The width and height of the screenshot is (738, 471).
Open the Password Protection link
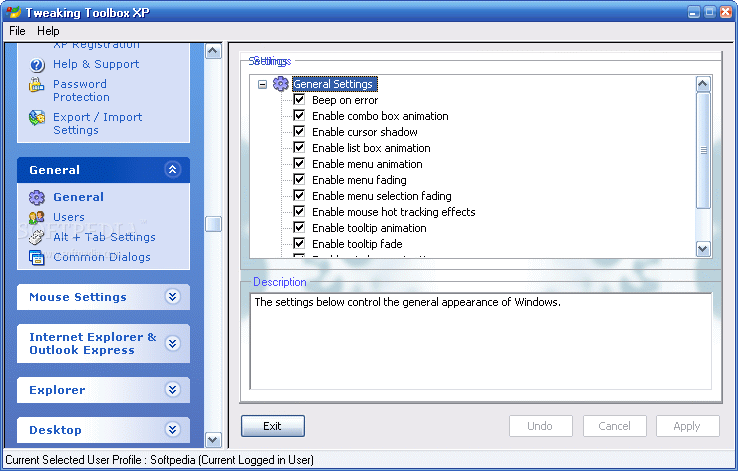[x=81, y=90]
